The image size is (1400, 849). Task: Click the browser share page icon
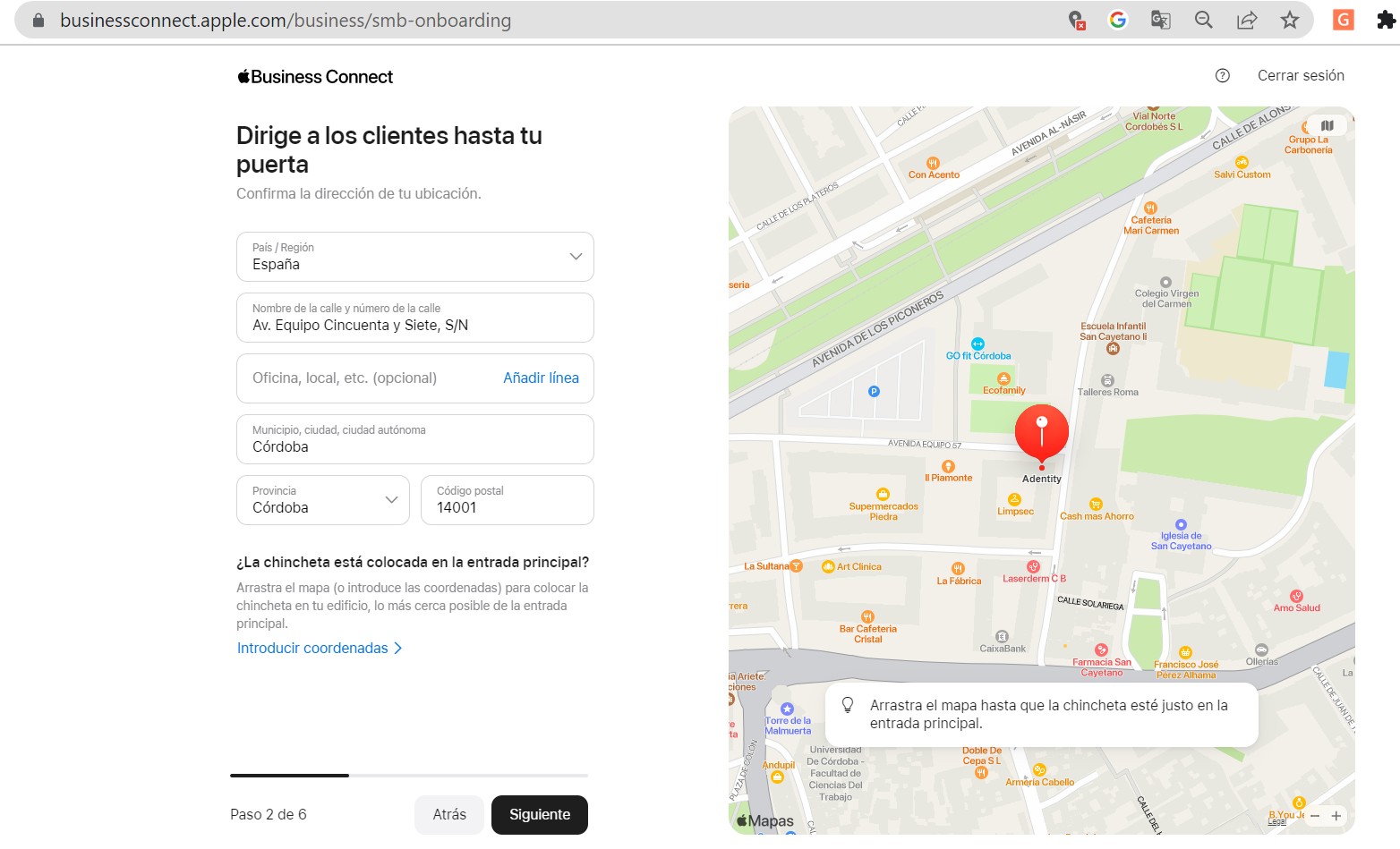pos(1246,20)
